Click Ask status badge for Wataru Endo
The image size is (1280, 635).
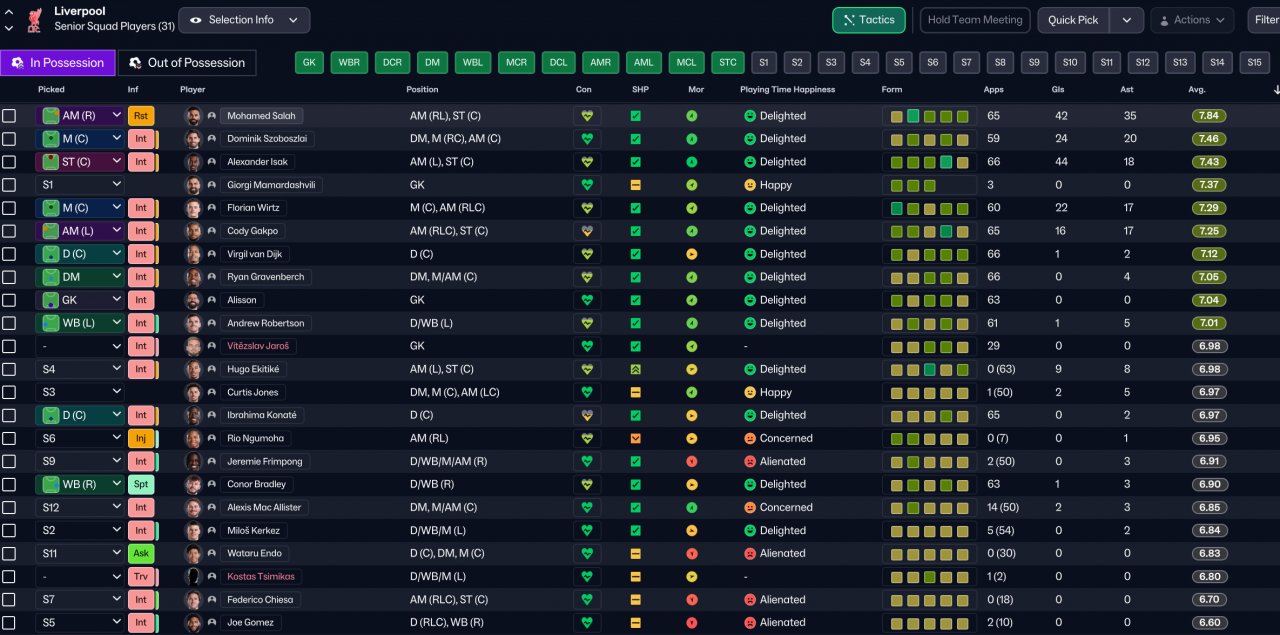[x=141, y=553]
